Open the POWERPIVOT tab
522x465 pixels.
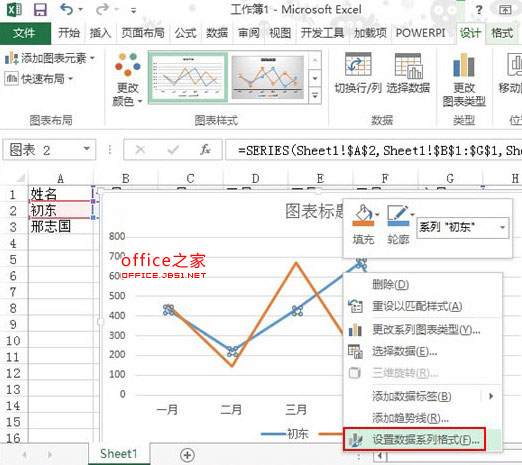coord(420,33)
